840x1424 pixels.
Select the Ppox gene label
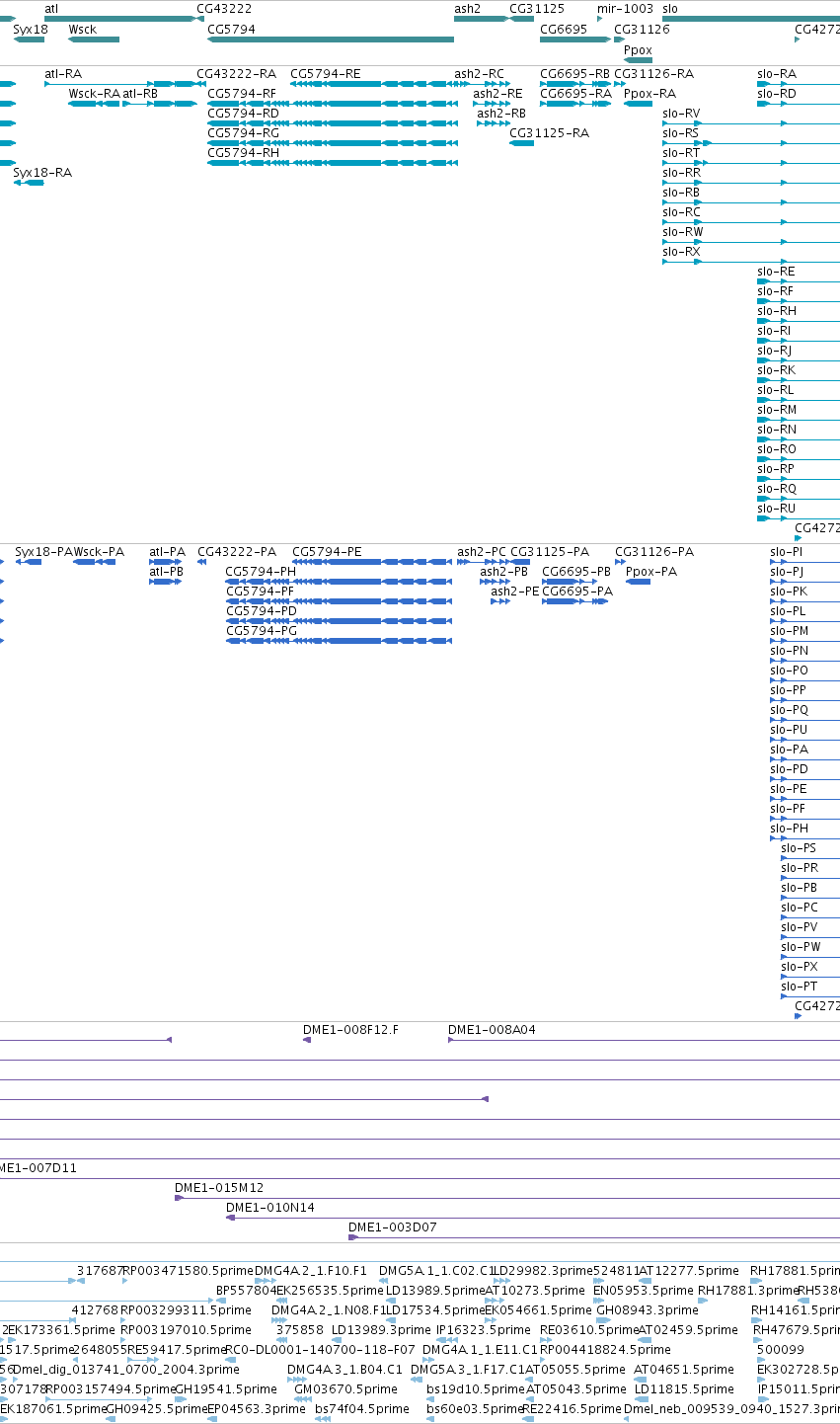pyautogui.click(x=638, y=49)
